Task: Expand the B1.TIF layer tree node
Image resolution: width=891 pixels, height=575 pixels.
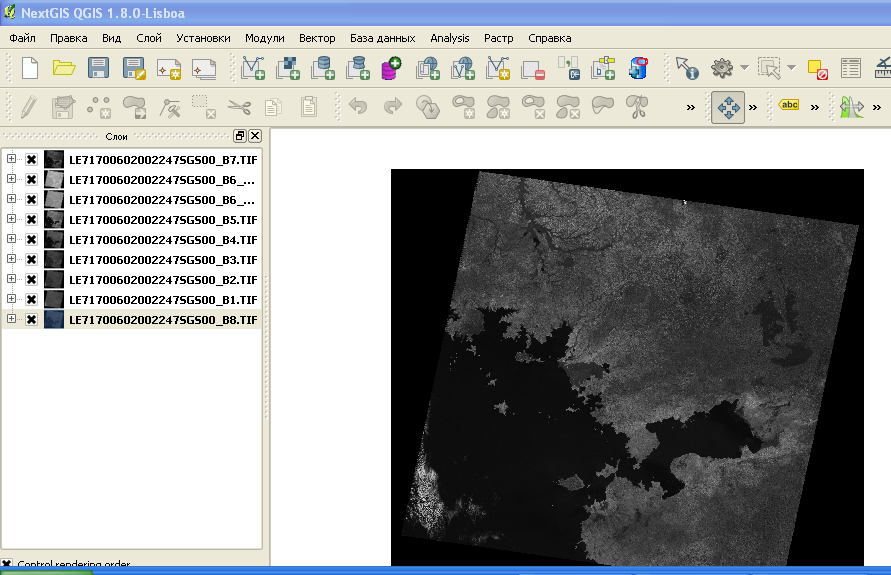Action: (x=12, y=299)
